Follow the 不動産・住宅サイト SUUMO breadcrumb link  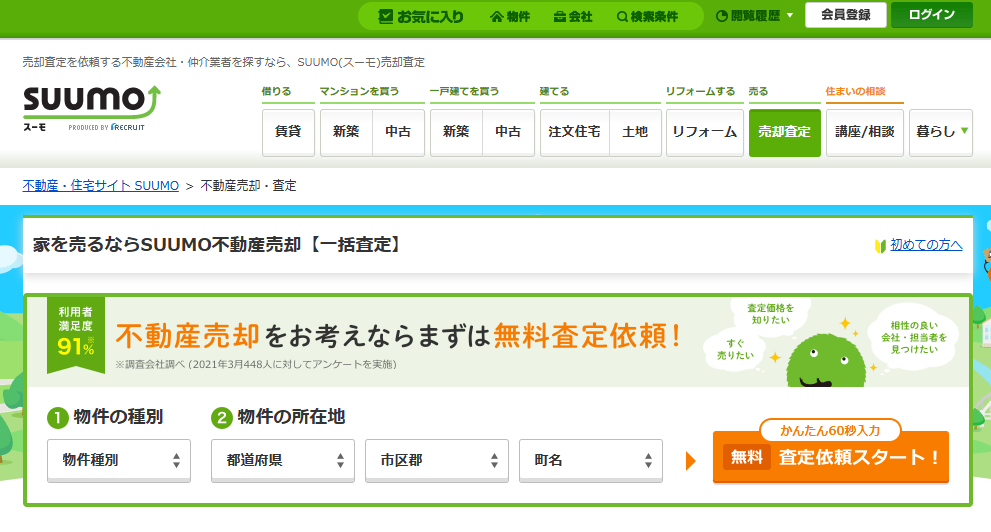[100, 186]
